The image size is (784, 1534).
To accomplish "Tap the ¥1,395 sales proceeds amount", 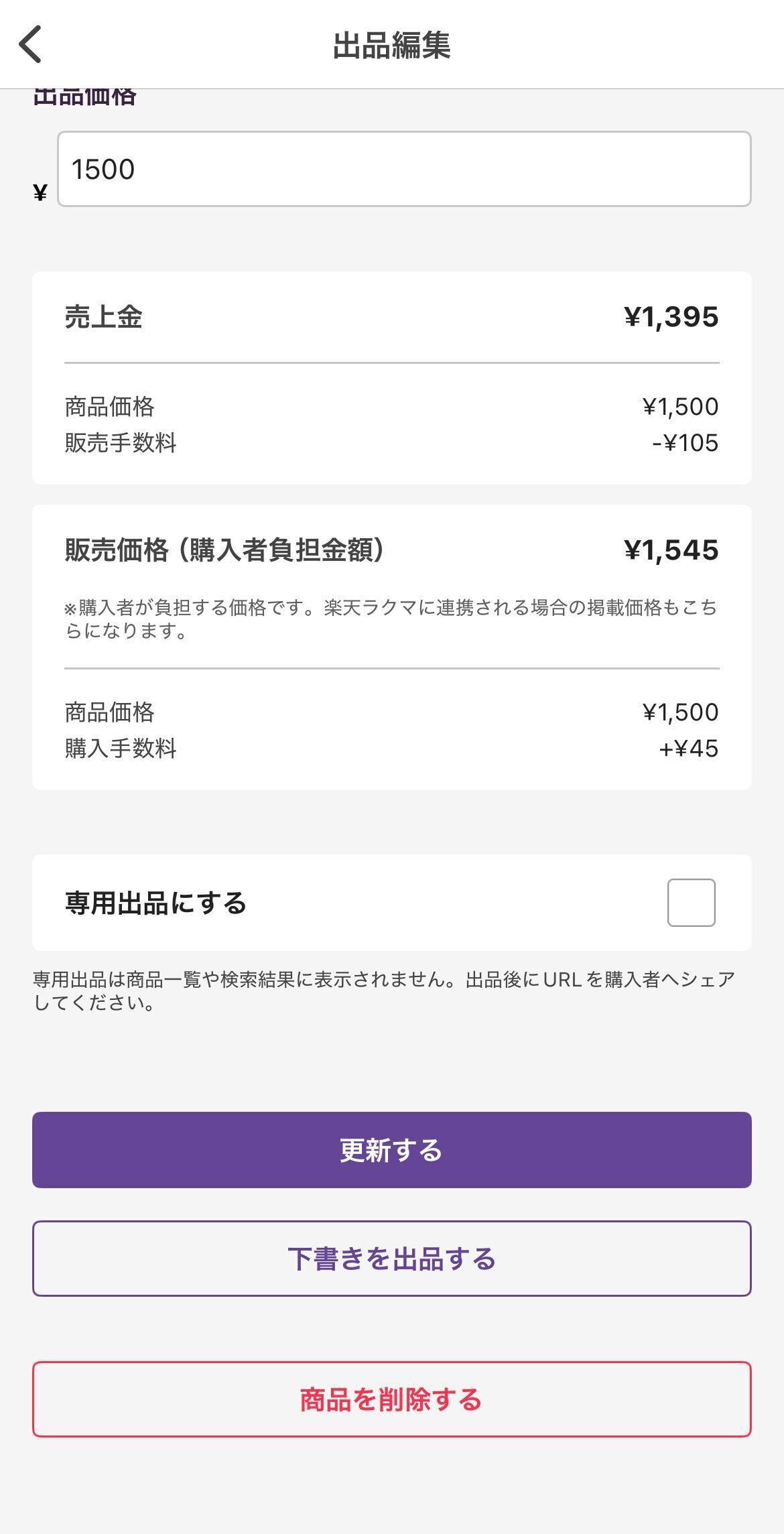I will [x=671, y=317].
